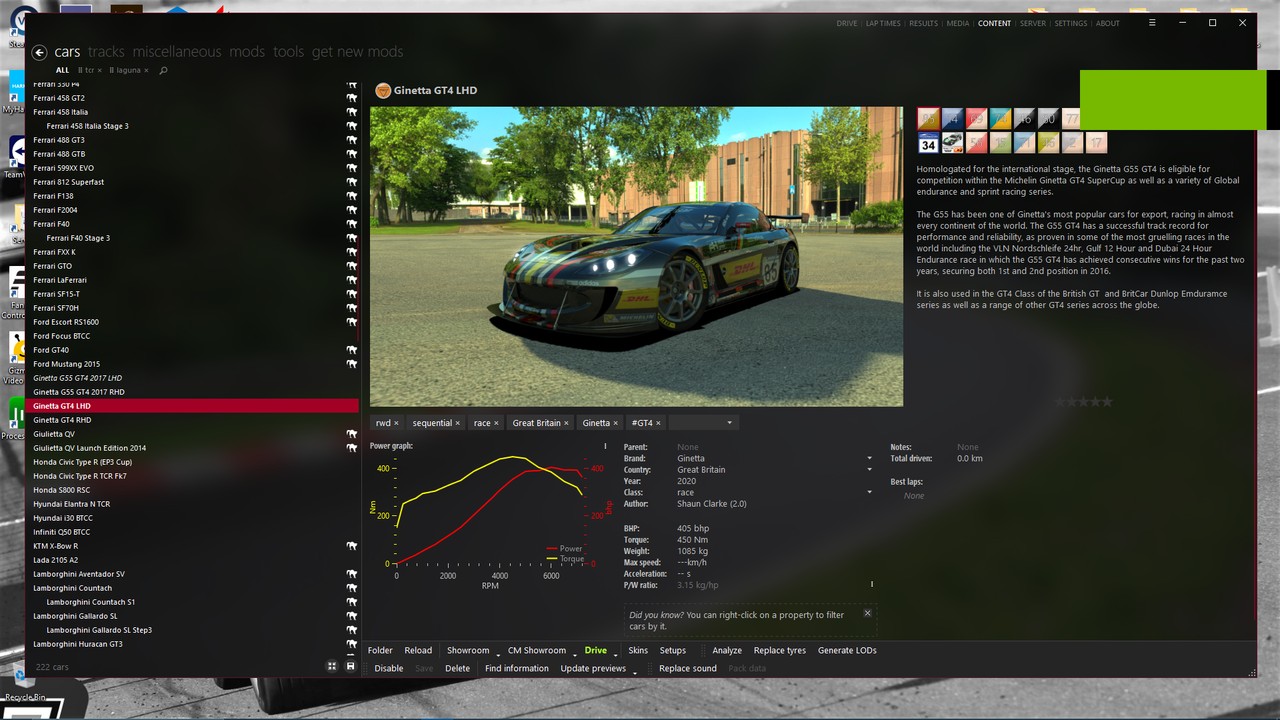Open the Brand dropdown showing Ginetta
This screenshot has width=1280, height=720.
click(x=869, y=459)
